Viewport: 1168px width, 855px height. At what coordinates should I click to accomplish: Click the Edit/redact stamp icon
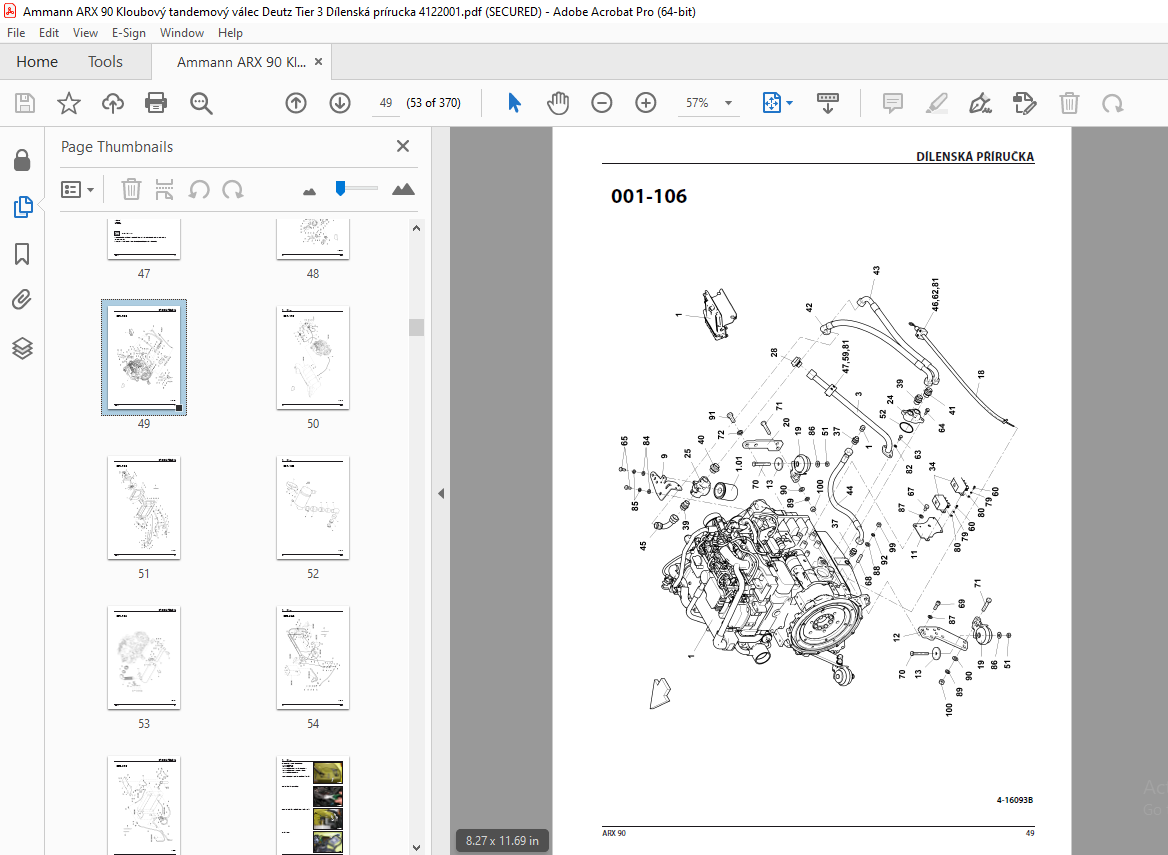pyautogui.click(x=1024, y=103)
